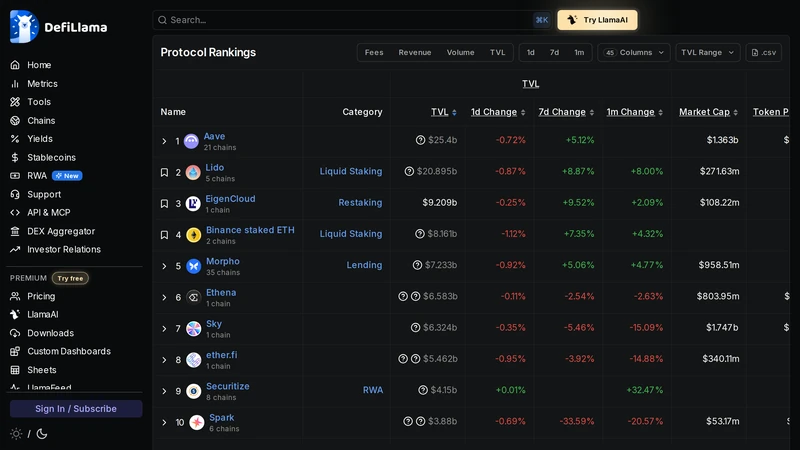Open the TVL Range dropdown
Screen dimensions: 800x450
point(708,53)
